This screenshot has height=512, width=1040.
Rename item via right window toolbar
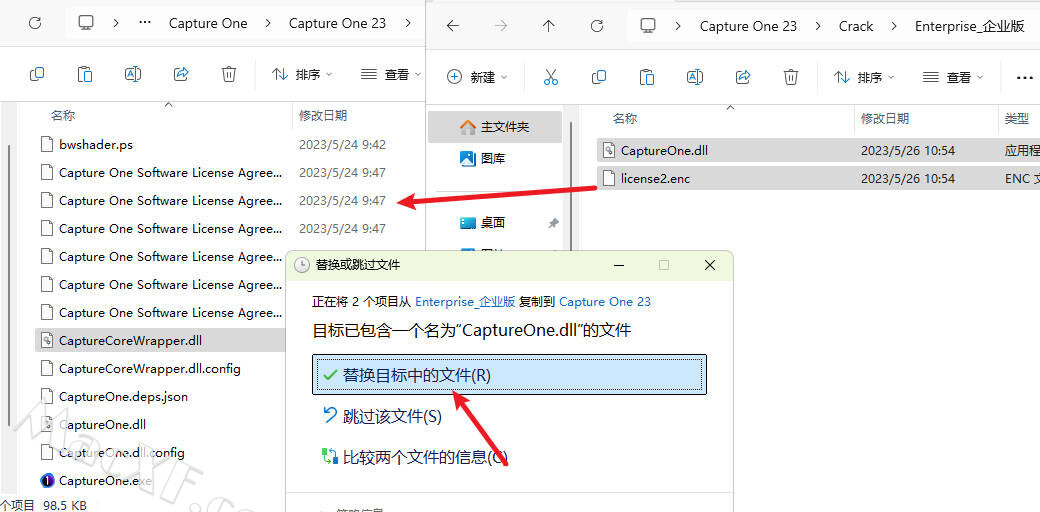[694, 78]
